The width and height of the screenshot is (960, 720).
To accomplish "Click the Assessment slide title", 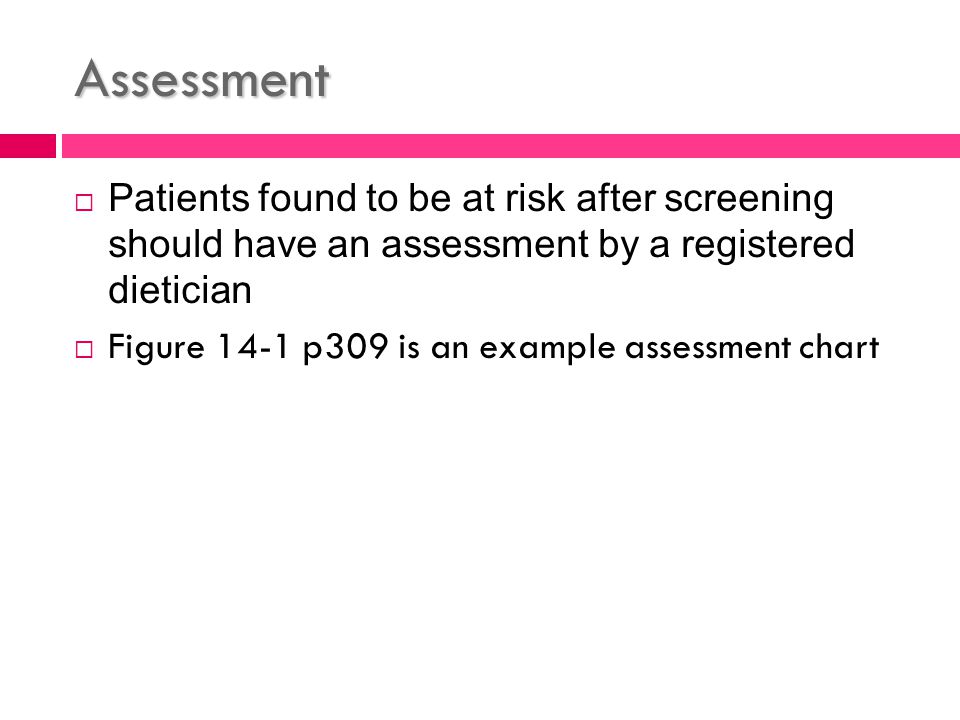I will [202, 79].
